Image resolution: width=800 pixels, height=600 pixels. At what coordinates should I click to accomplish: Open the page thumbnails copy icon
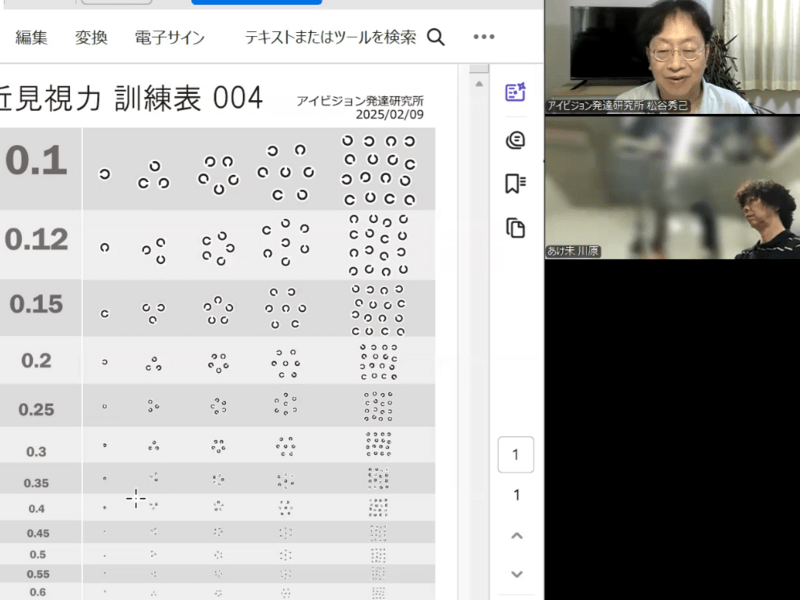pos(515,228)
